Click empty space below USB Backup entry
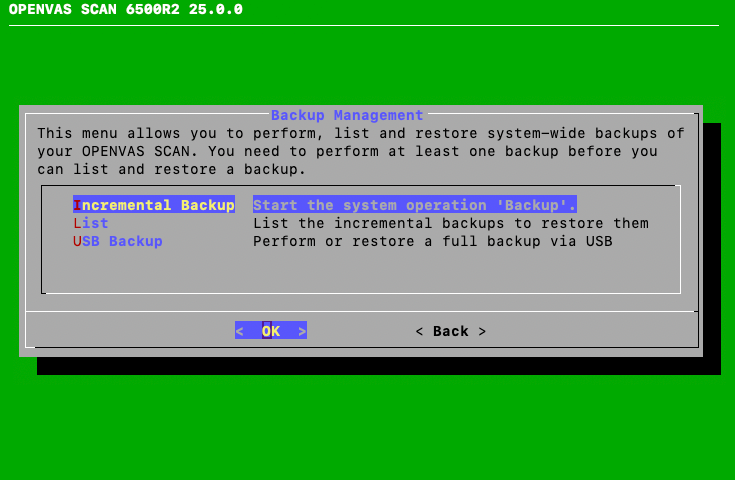 coord(360,270)
